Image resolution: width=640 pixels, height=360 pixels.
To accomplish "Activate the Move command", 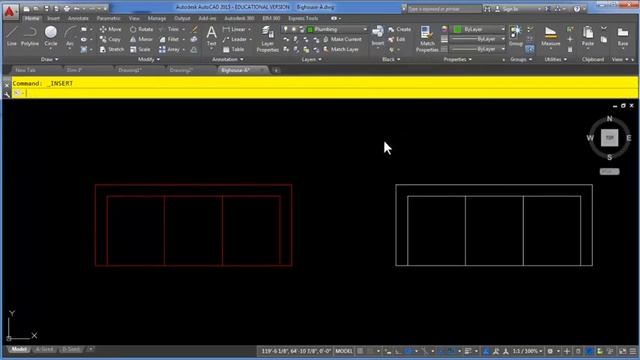I will click(x=111, y=29).
